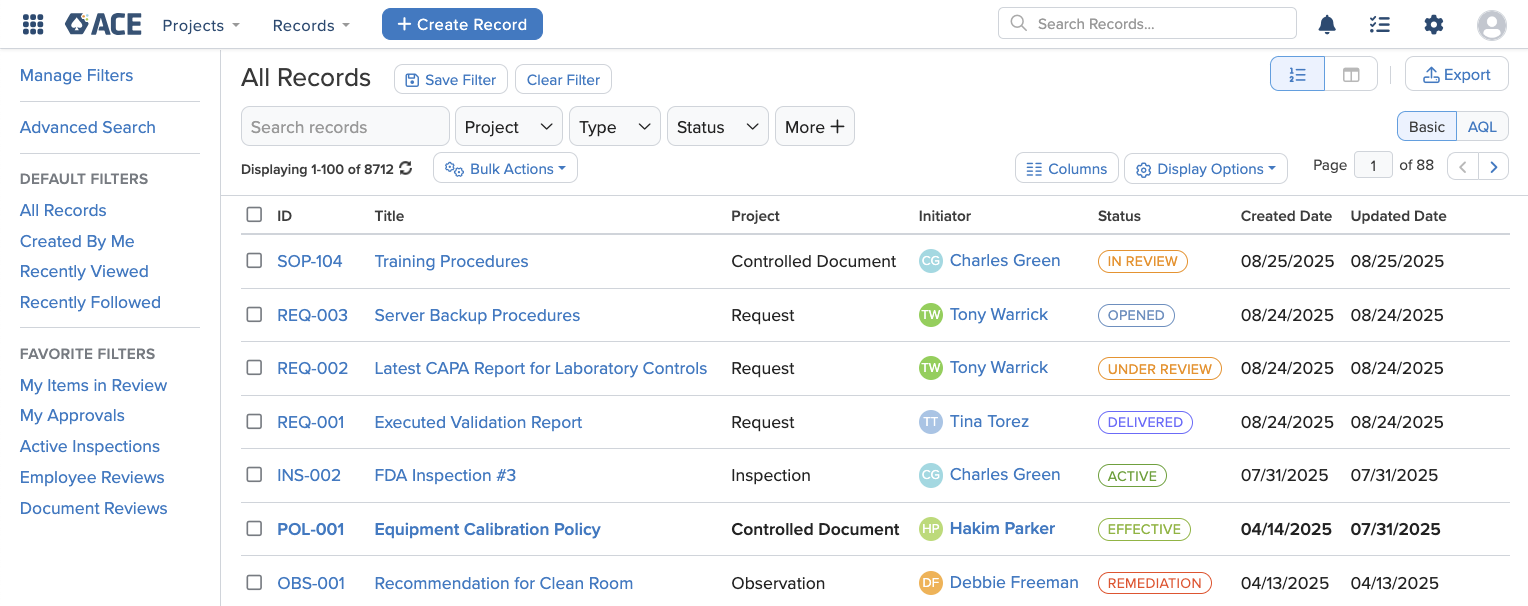This screenshot has width=1528, height=606.
Task: Tick the checkbox for SOP-104 row
Action: [x=254, y=261]
